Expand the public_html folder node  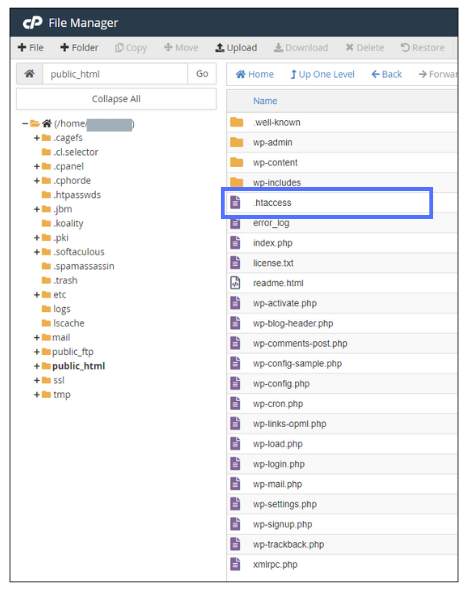pyautogui.click(x=37, y=366)
